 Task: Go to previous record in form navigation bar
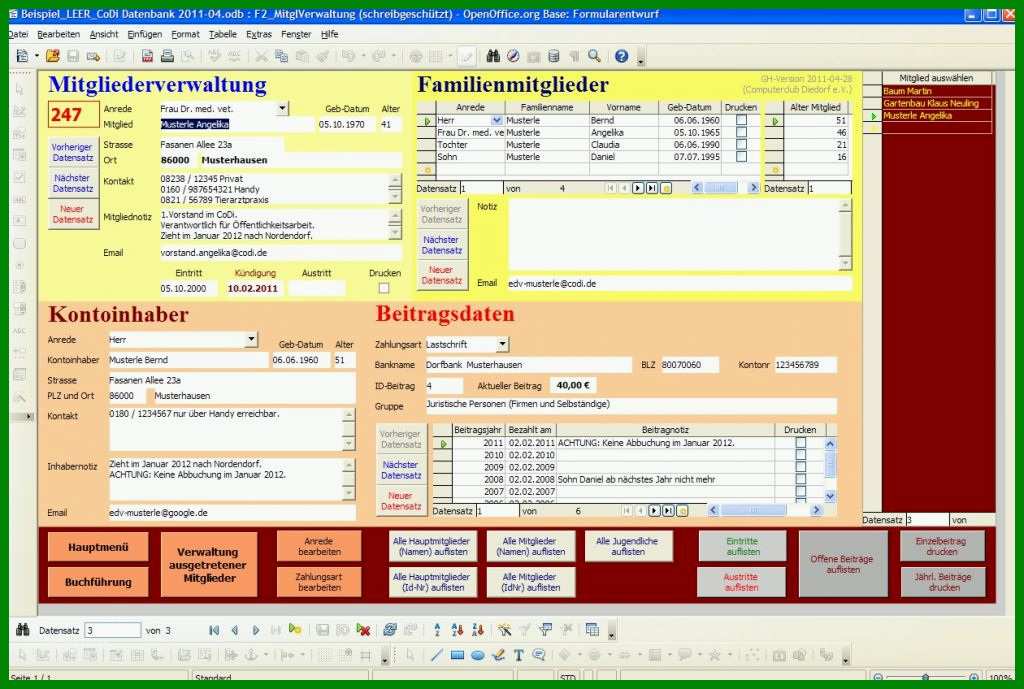234,630
